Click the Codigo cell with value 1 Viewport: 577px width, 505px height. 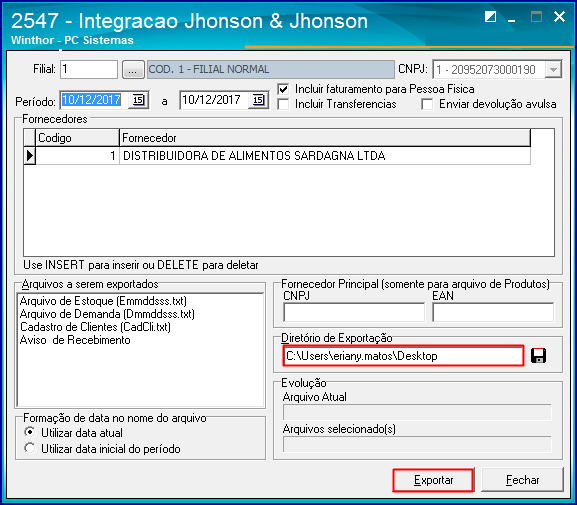click(77, 156)
